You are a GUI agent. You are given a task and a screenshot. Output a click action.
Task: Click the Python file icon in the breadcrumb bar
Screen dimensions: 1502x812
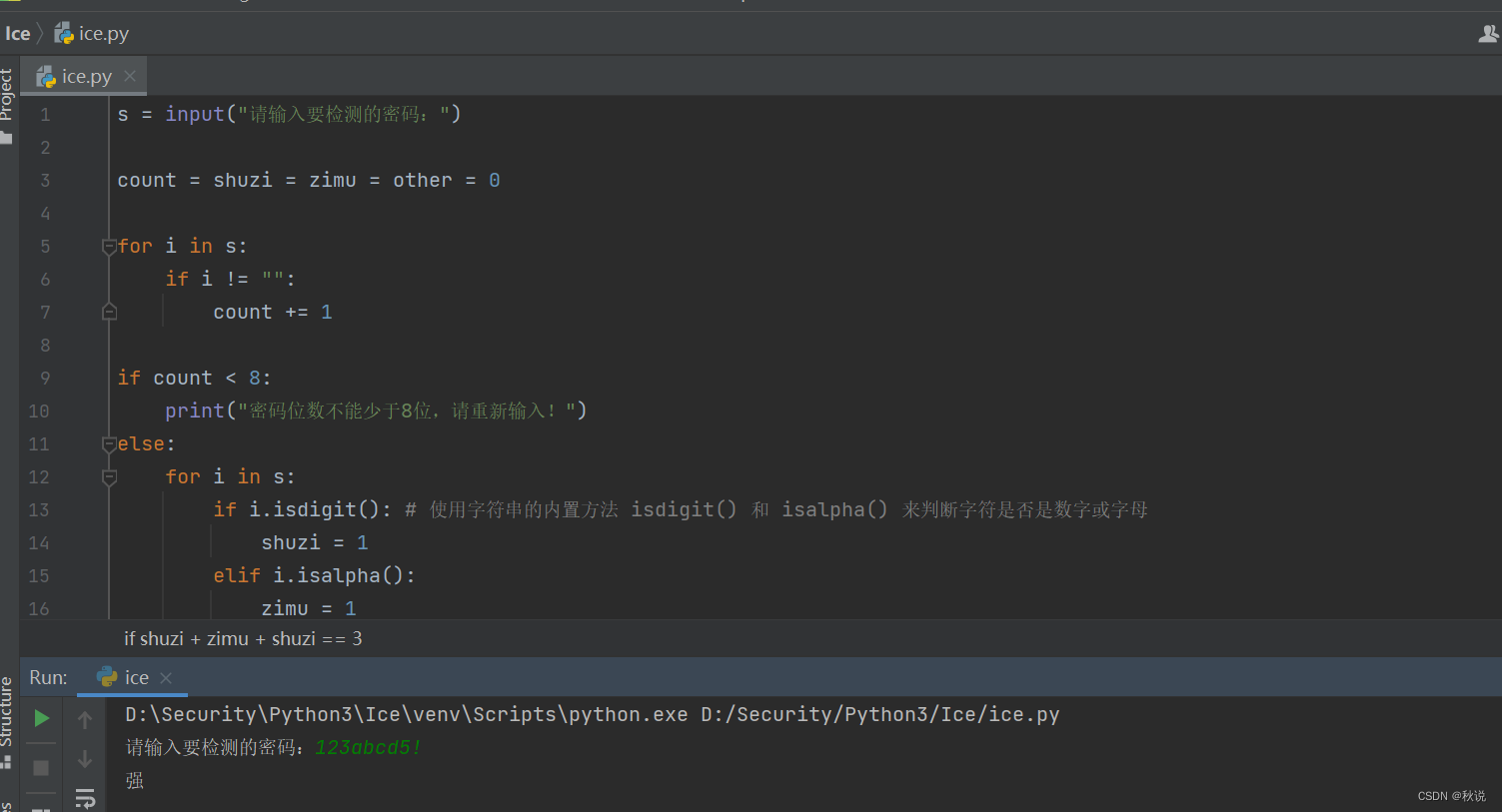[64, 34]
